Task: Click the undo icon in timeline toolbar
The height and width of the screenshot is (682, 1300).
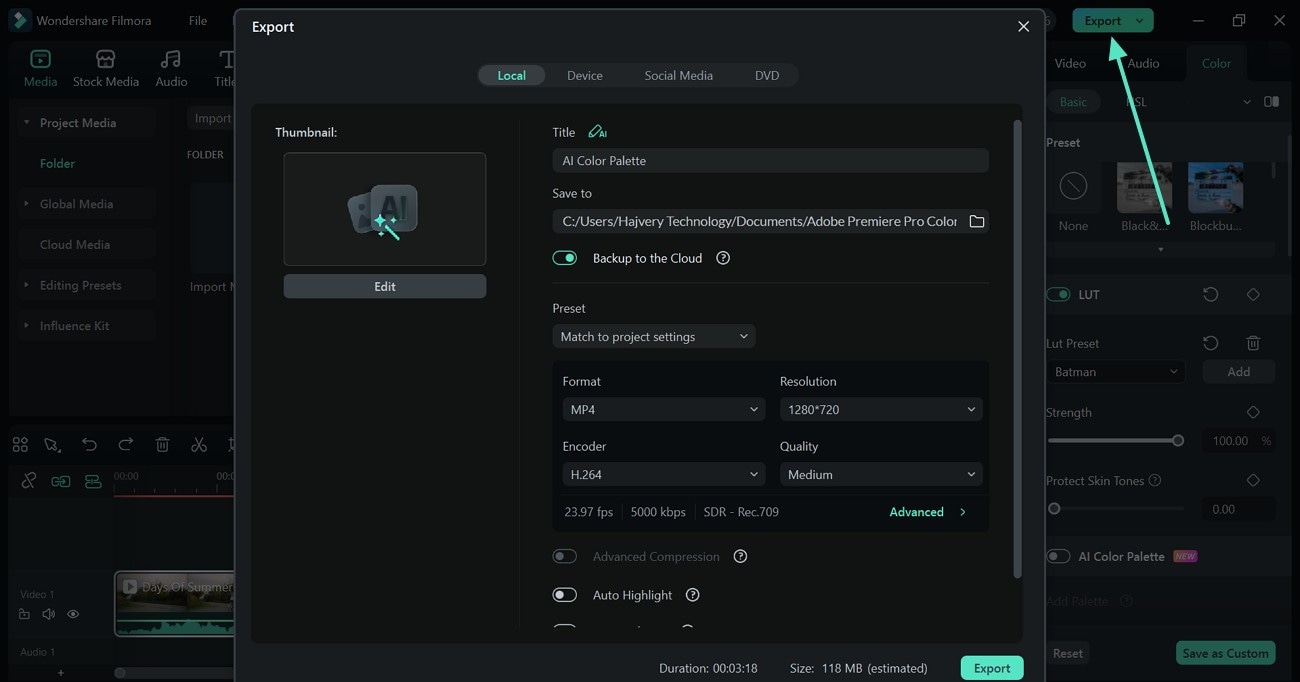Action: coord(89,445)
